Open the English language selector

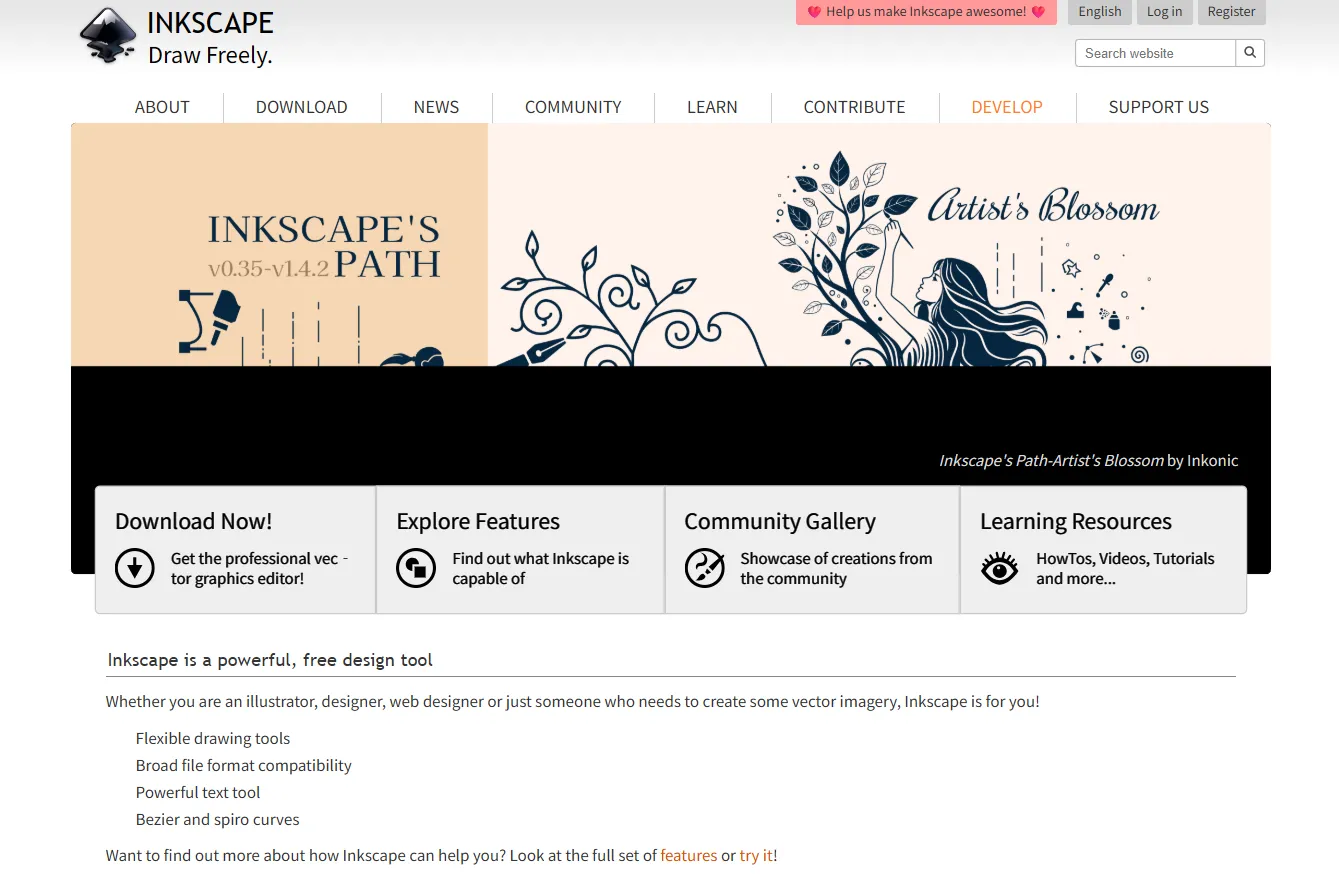[1100, 12]
